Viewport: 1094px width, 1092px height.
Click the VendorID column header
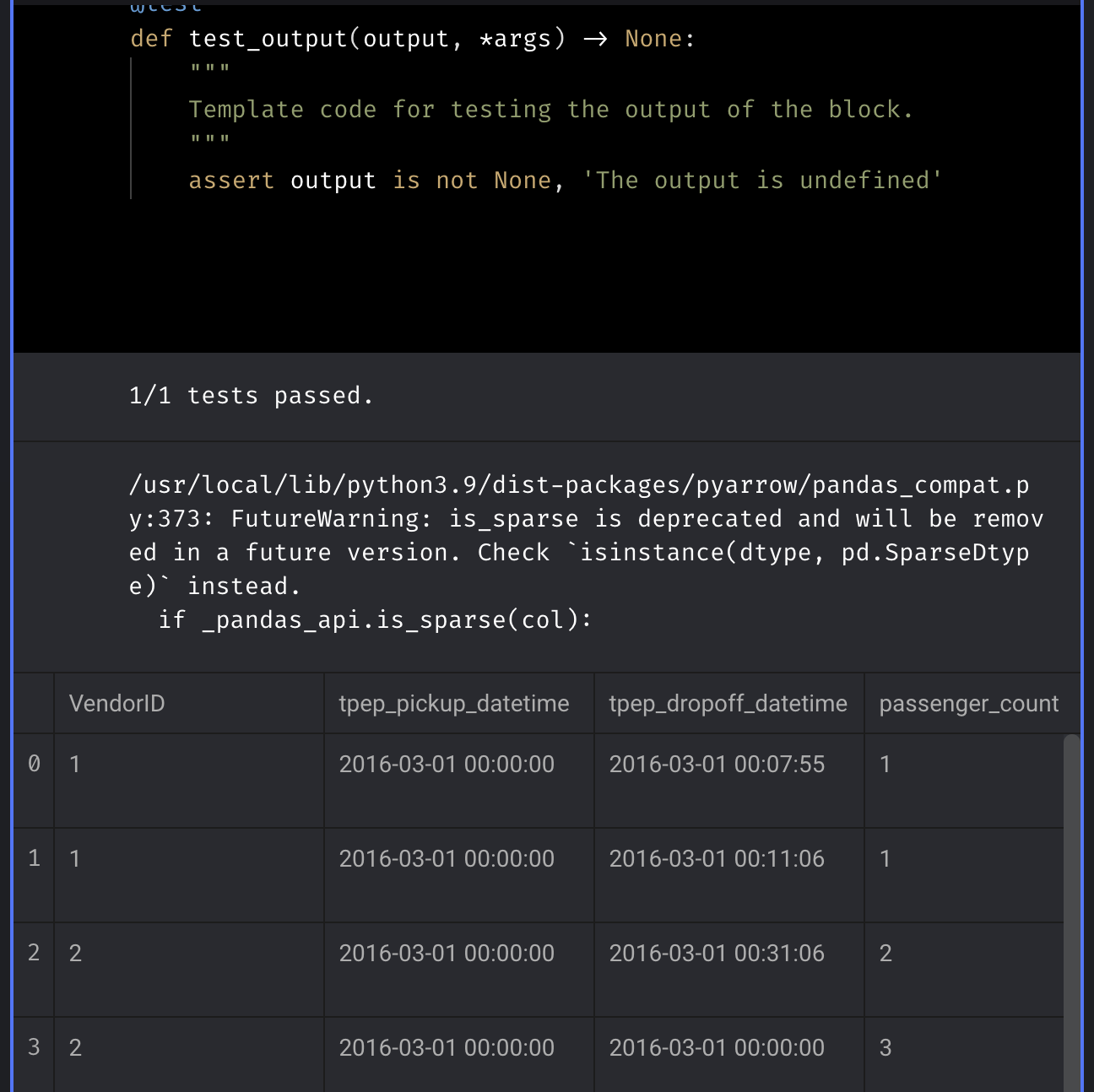pyautogui.click(x=117, y=703)
